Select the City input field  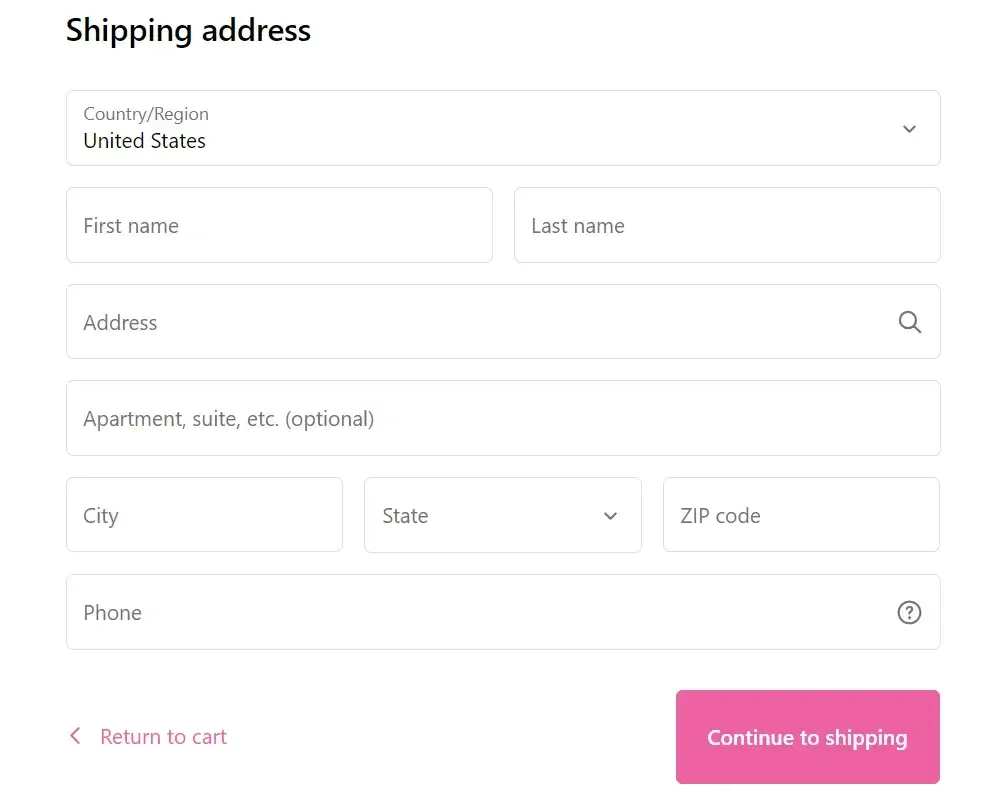point(204,515)
